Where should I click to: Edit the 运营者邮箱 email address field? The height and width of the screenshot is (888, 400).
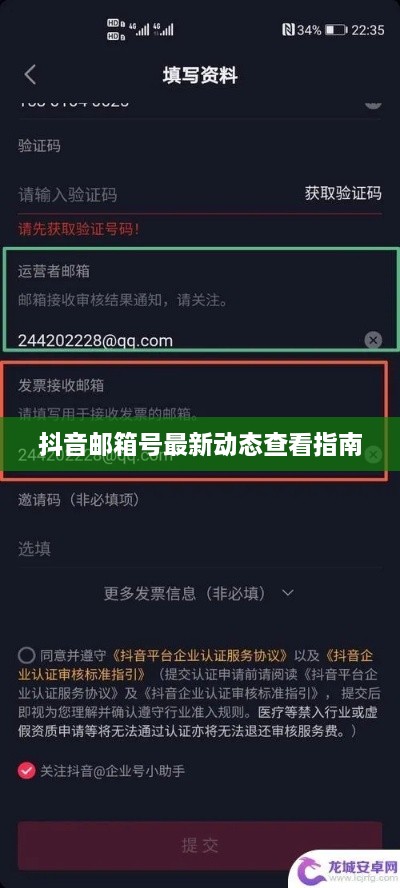tap(190, 340)
